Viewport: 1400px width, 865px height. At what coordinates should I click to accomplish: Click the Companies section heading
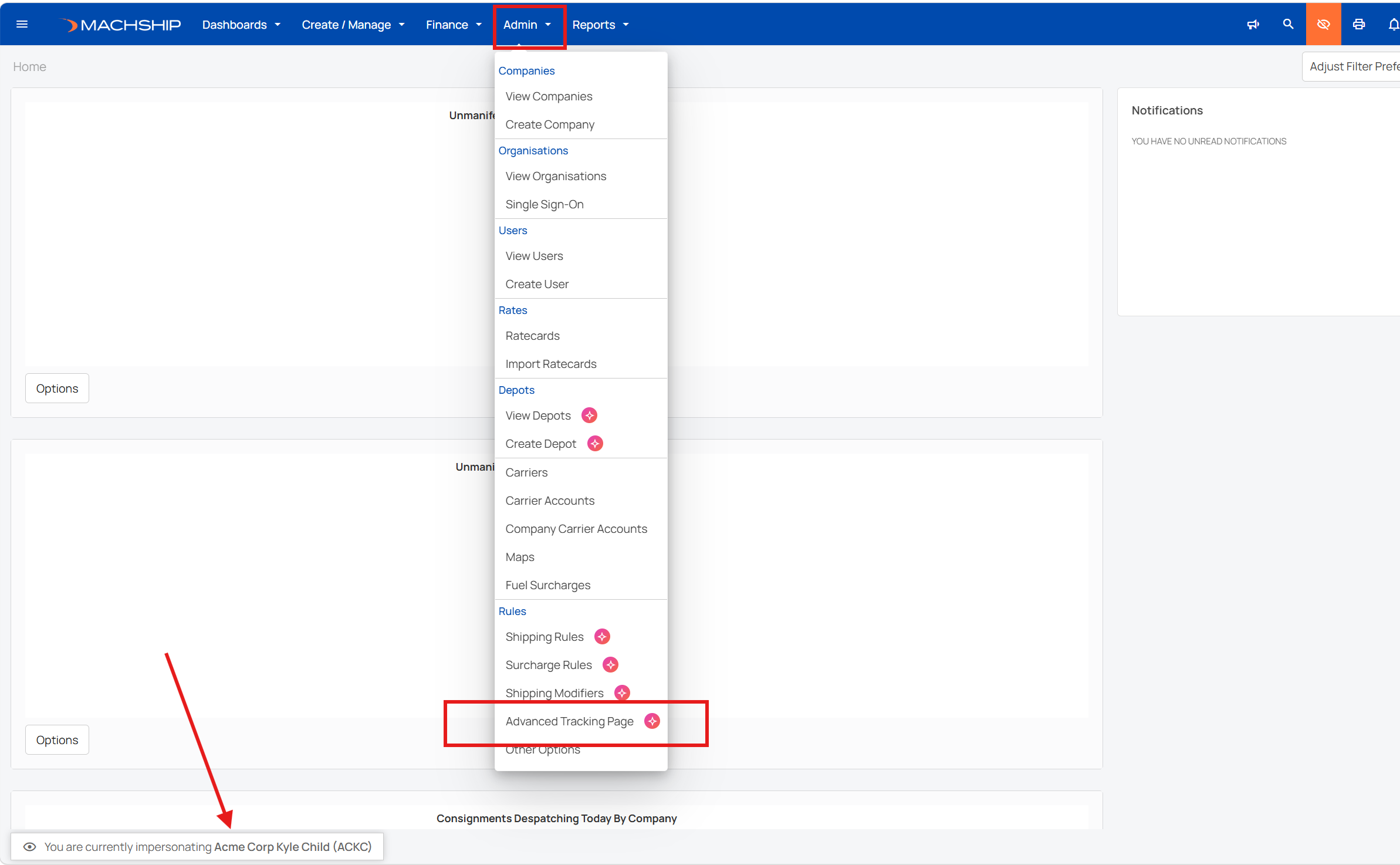point(526,70)
